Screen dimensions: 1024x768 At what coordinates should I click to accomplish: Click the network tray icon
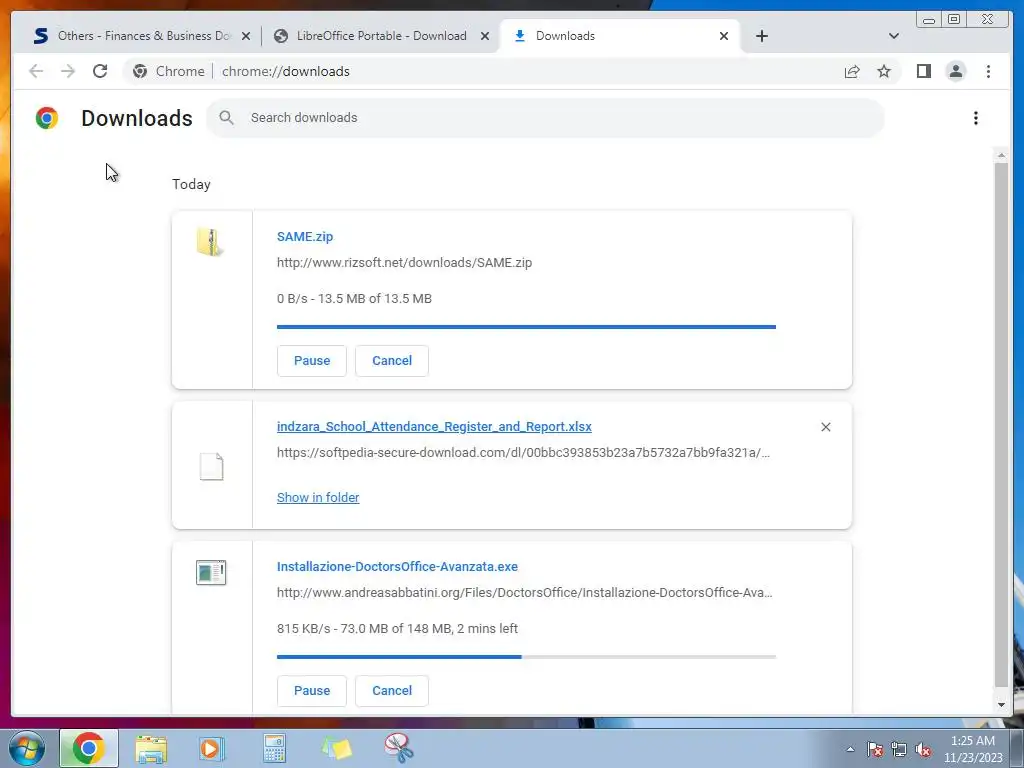coord(899,749)
